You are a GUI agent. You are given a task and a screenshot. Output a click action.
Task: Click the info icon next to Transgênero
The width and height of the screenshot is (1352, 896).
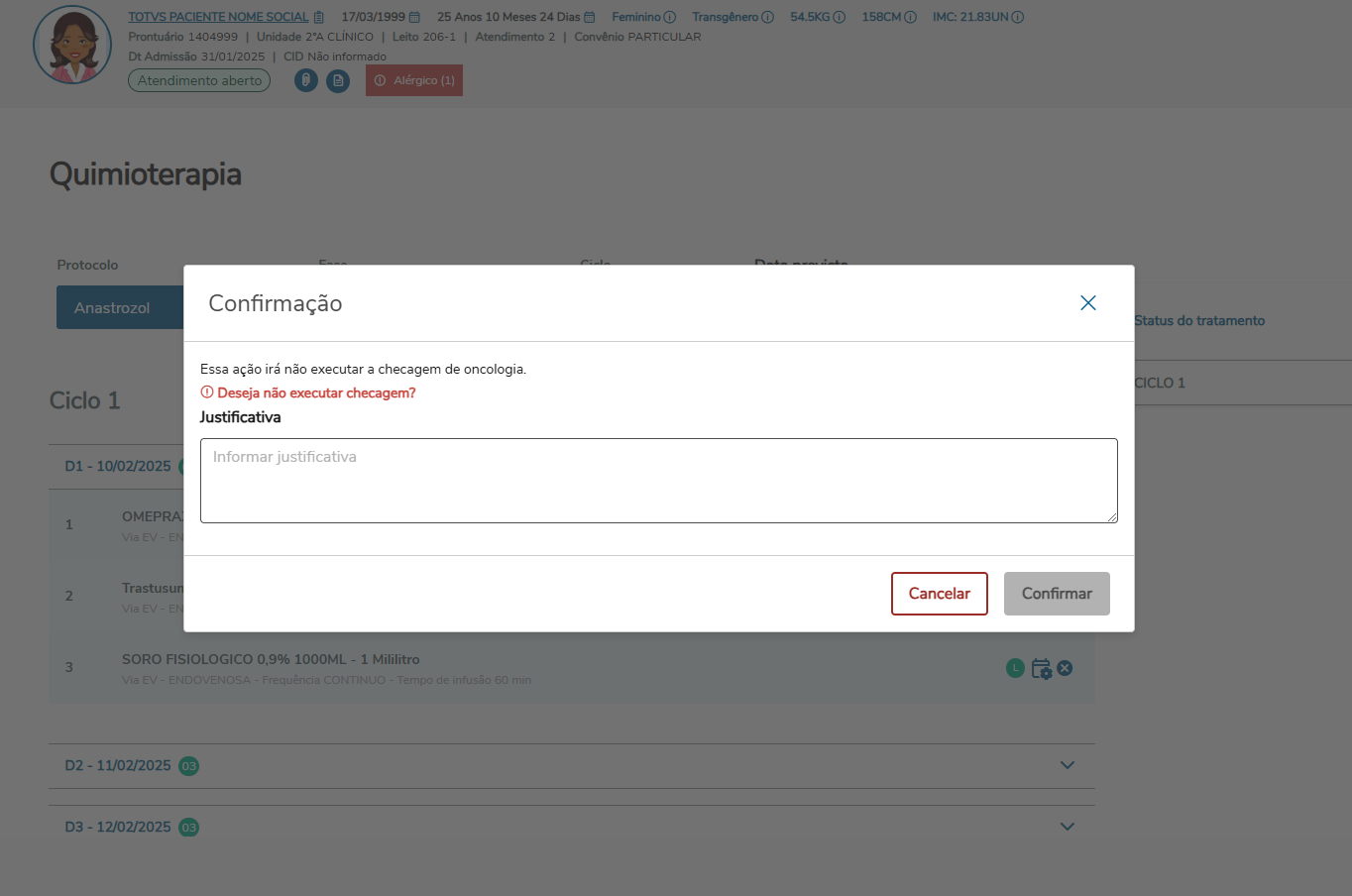pos(767,17)
